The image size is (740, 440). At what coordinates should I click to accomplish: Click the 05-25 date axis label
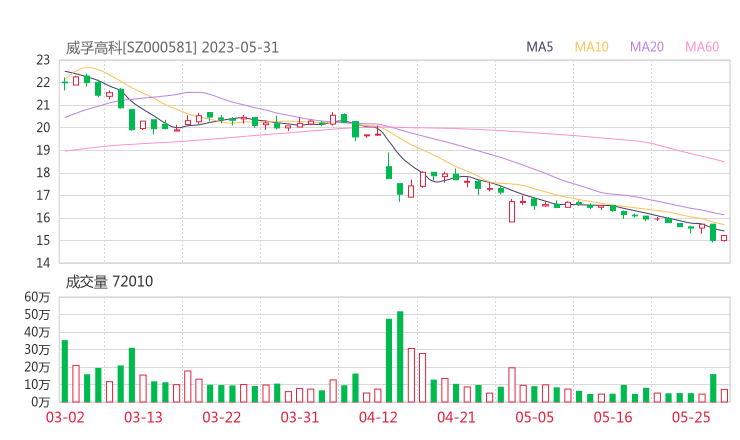691,417
